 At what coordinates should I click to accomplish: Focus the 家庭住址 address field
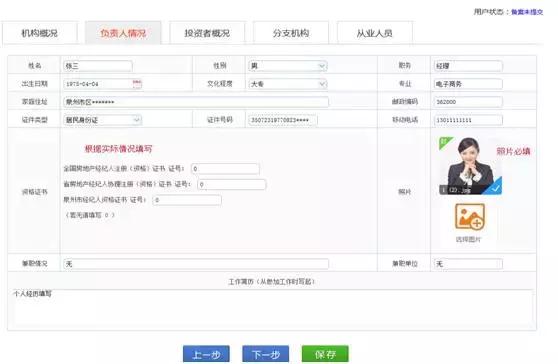(196, 102)
